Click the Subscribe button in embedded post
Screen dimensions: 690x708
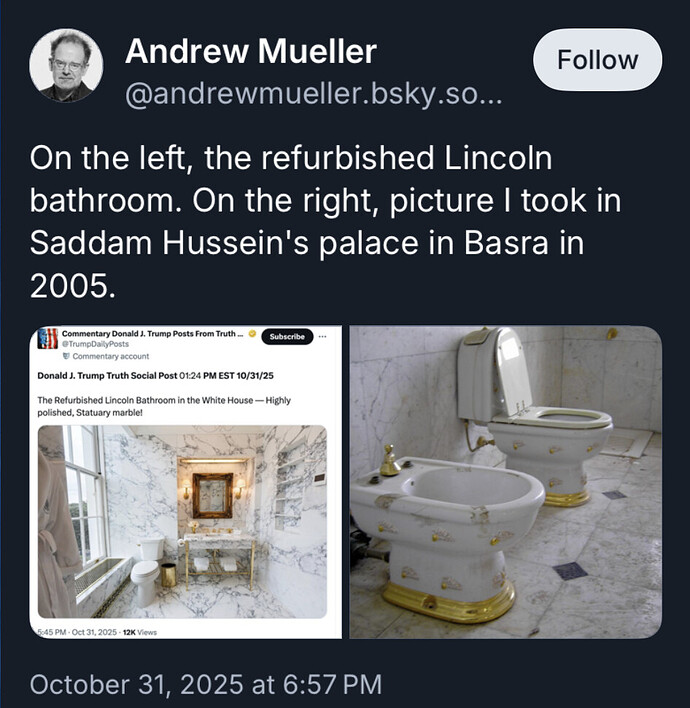click(287, 337)
